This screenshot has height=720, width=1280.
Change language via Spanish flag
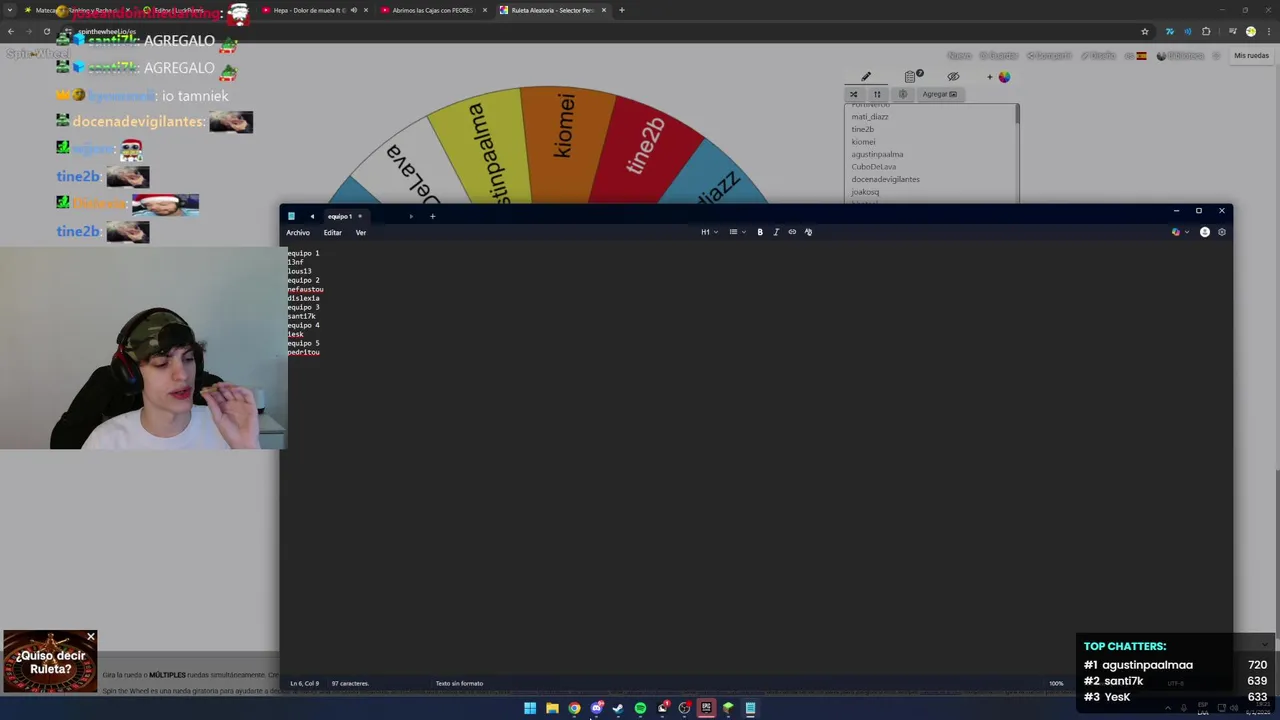point(1141,56)
